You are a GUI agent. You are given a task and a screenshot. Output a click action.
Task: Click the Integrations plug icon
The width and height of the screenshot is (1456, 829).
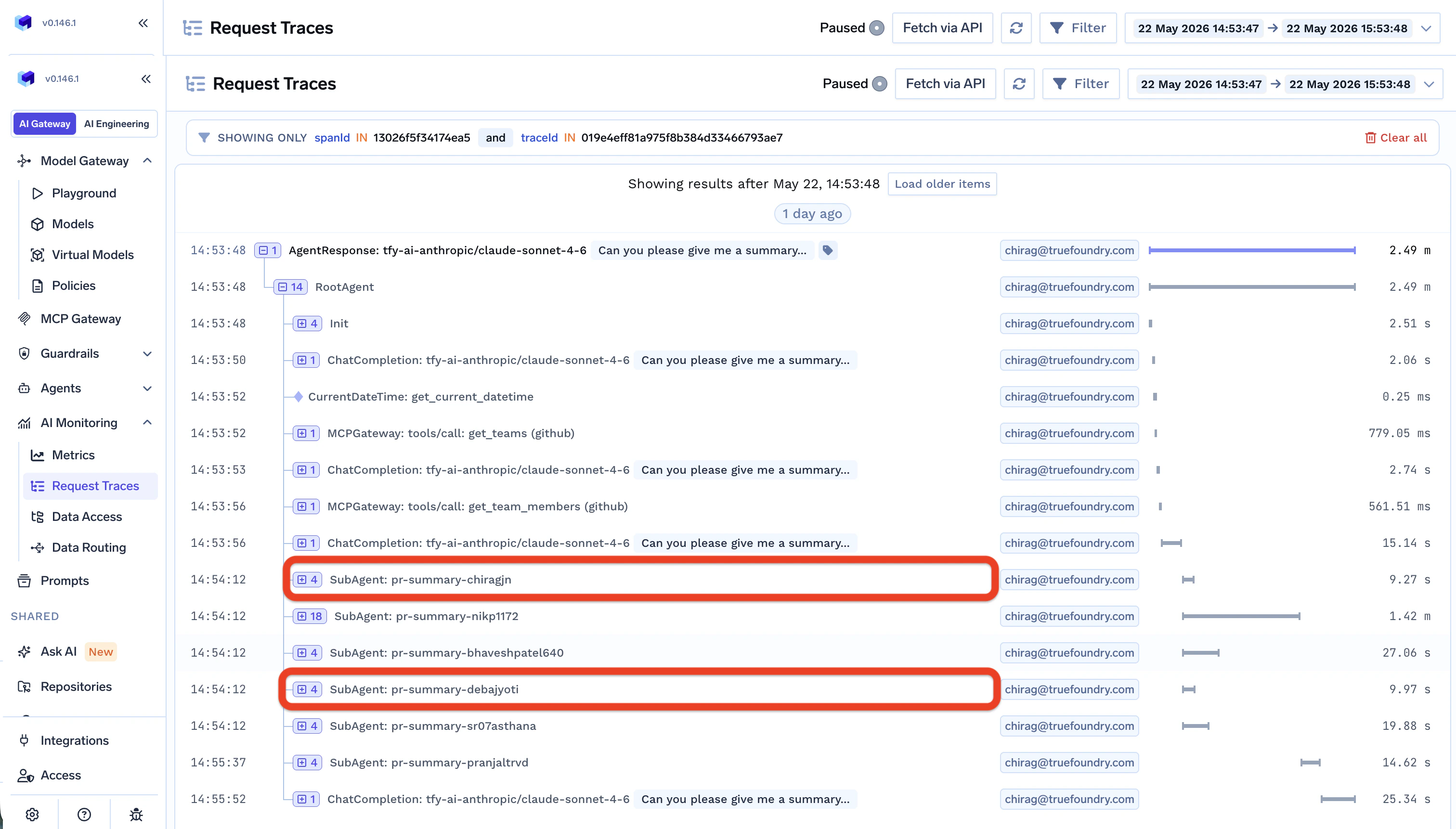[x=24, y=740]
